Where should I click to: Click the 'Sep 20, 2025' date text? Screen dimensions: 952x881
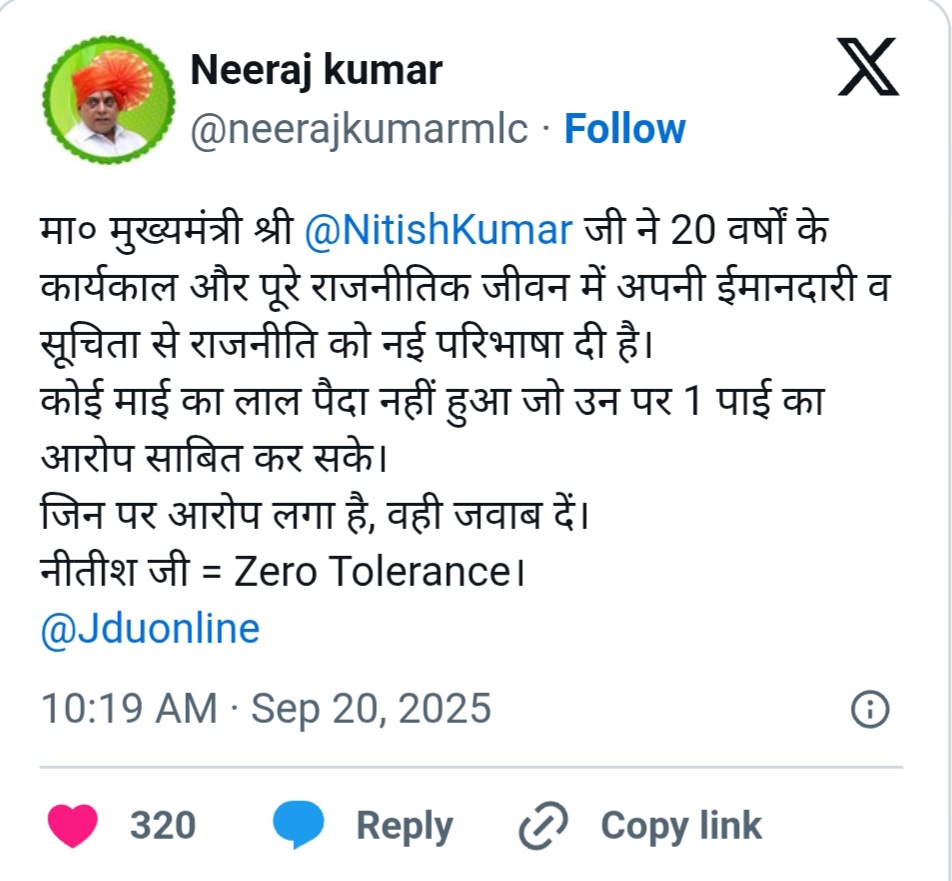(x=371, y=709)
